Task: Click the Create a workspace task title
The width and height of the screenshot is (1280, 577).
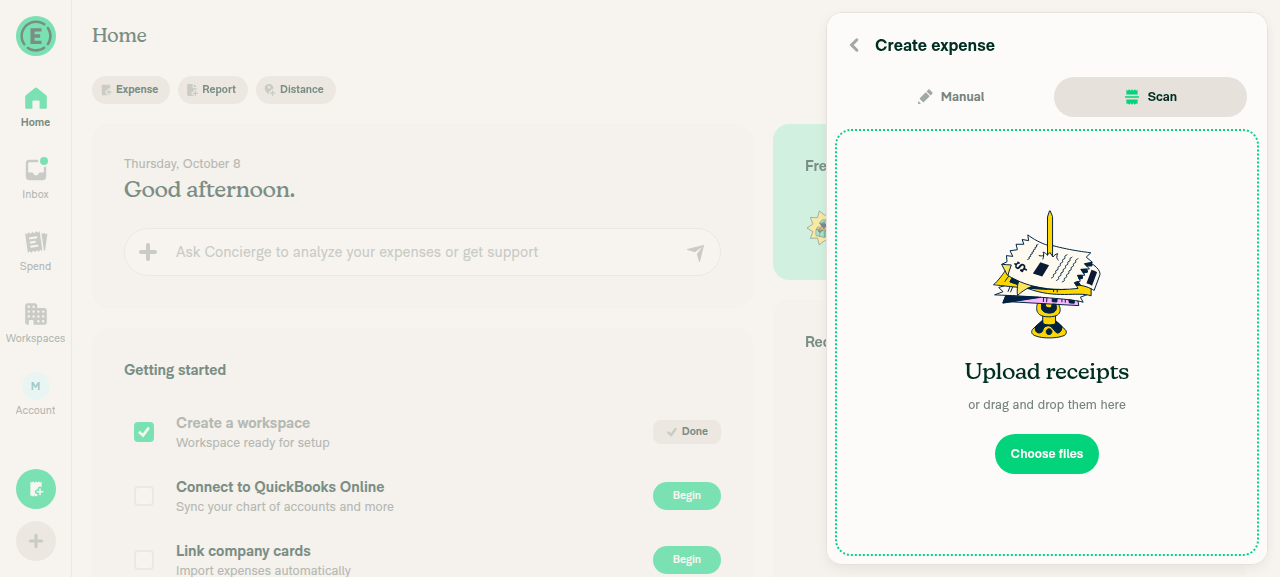Action: [x=243, y=423]
